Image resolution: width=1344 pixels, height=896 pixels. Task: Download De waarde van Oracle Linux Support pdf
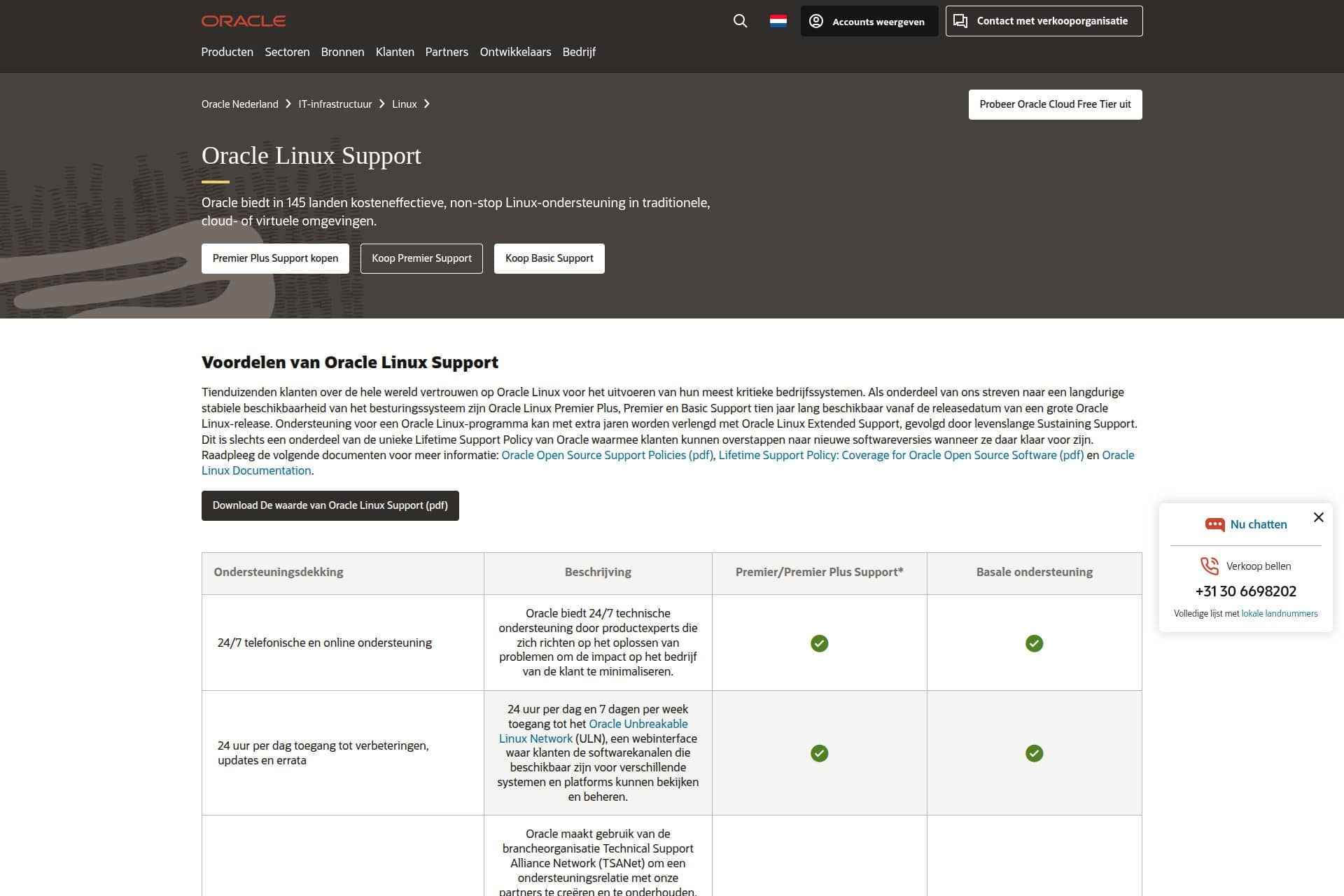(x=330, y=505)
